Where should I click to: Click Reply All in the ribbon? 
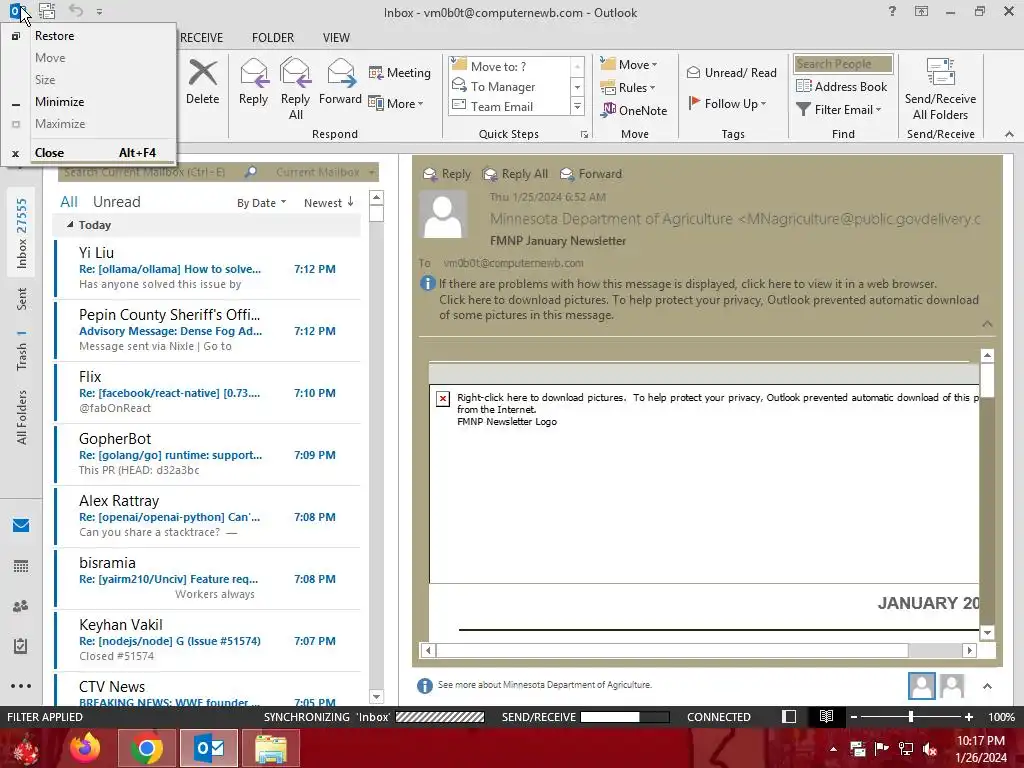(x=295, y=89)
